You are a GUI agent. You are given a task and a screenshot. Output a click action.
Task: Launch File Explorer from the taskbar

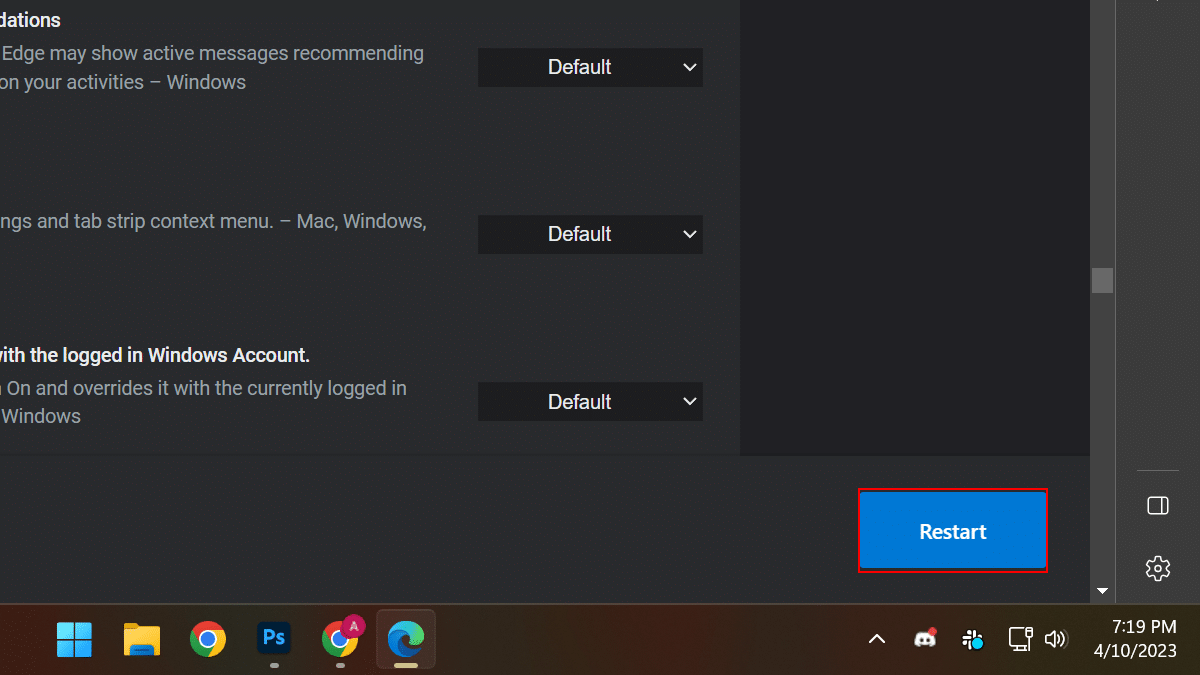(141, 639)
